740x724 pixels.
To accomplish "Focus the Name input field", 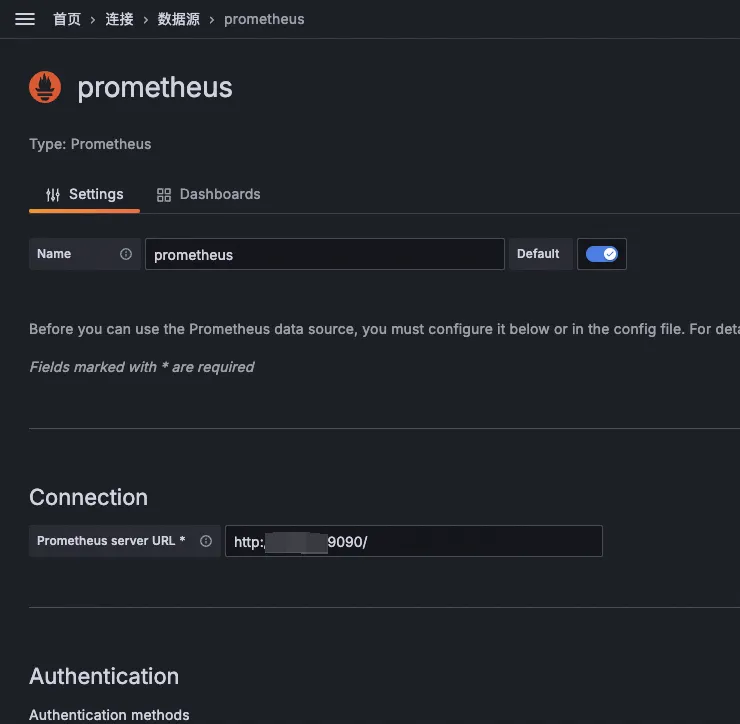I will click(x=324, y=254).
